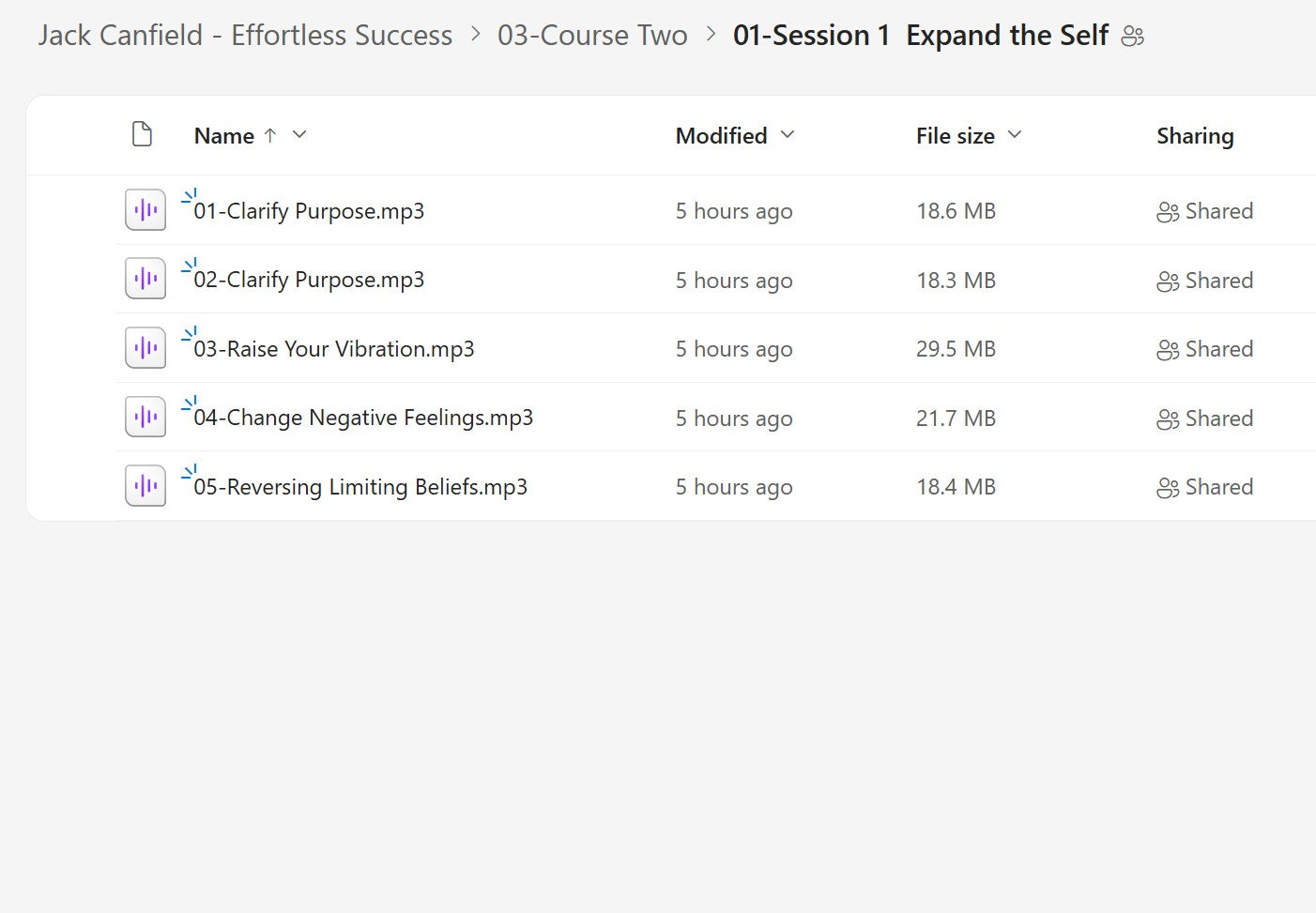This screenshot has height=913, width=1316.
Task: Select the audio icon for 05-Reversing Limiting Beliefs.mp3
Action: tap(145, 485)
